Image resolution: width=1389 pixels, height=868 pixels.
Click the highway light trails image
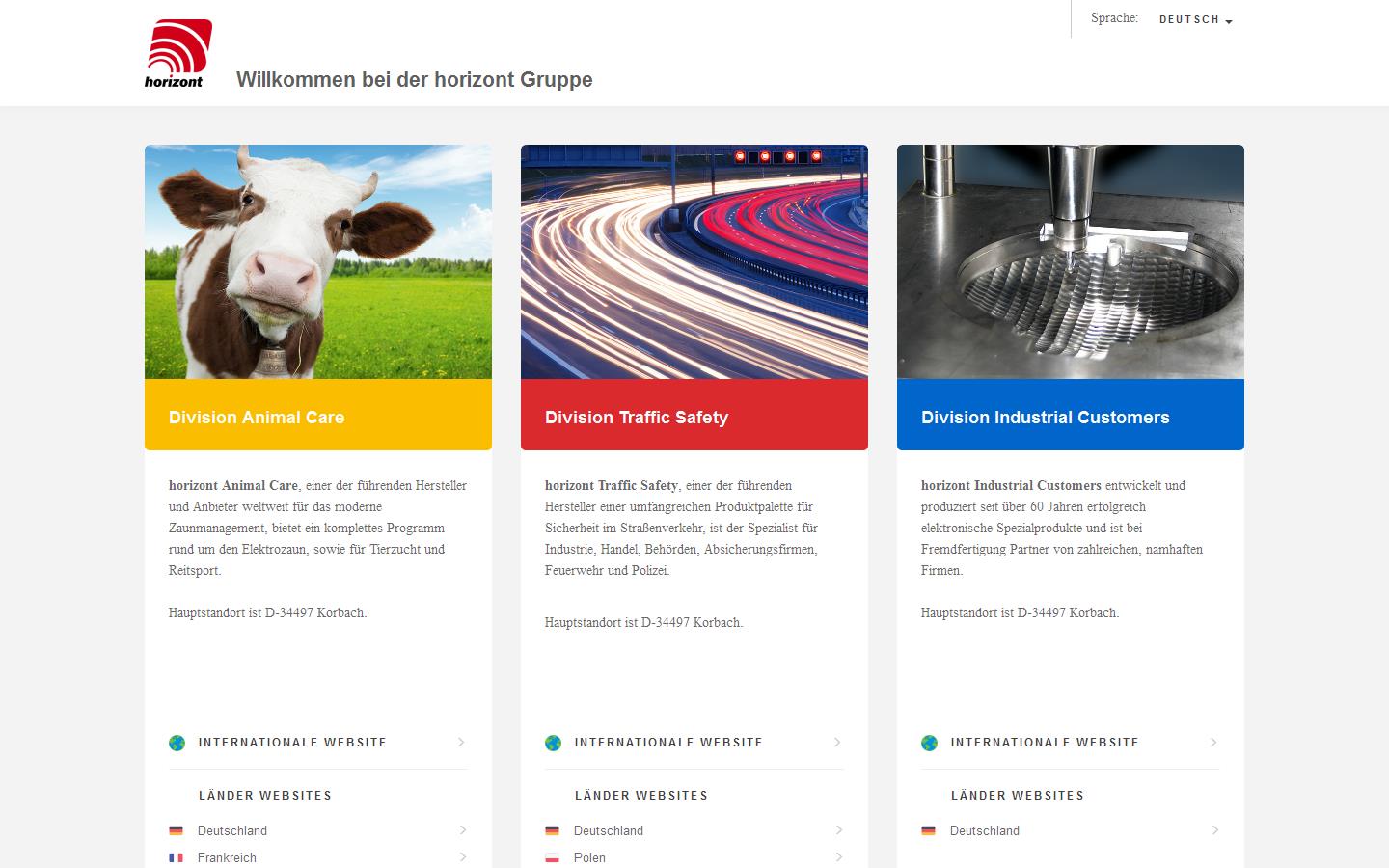click(x=694, y=261)
